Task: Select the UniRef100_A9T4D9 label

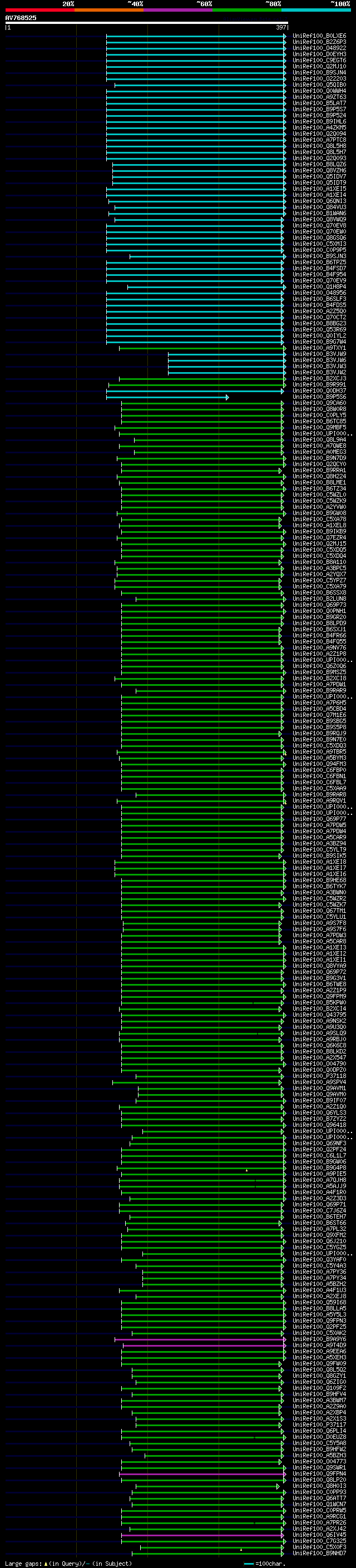Action: 319,1345
